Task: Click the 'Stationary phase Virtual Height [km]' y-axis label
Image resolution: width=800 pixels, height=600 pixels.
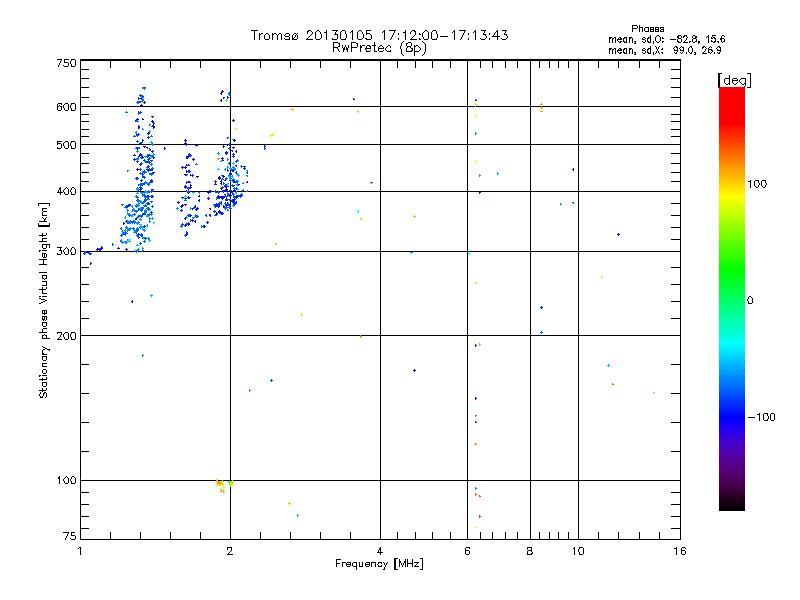Action: coord(44,300)
